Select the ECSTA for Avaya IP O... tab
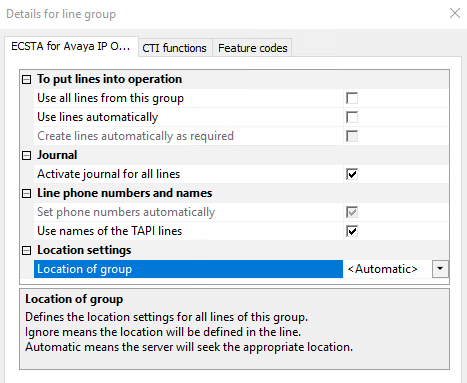This screenshot has width=467, height=383. [x=71, y=46]
